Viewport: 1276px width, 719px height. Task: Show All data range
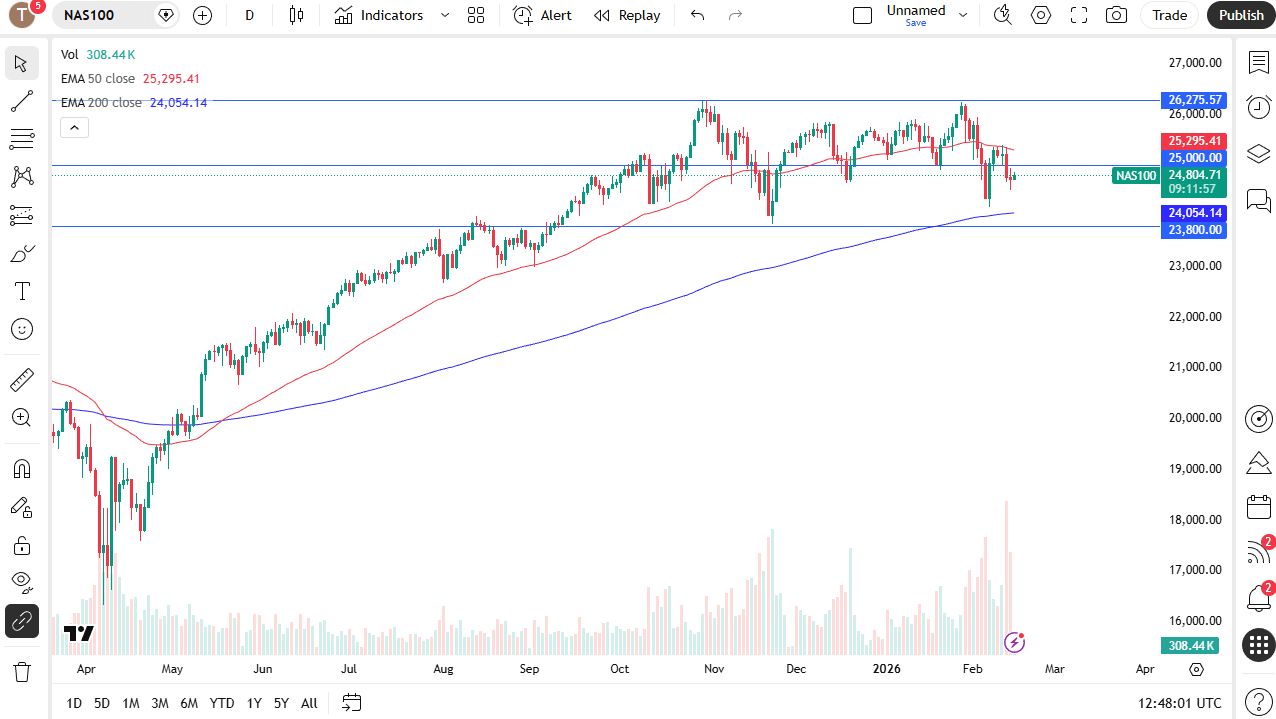[x=309, y=703]
